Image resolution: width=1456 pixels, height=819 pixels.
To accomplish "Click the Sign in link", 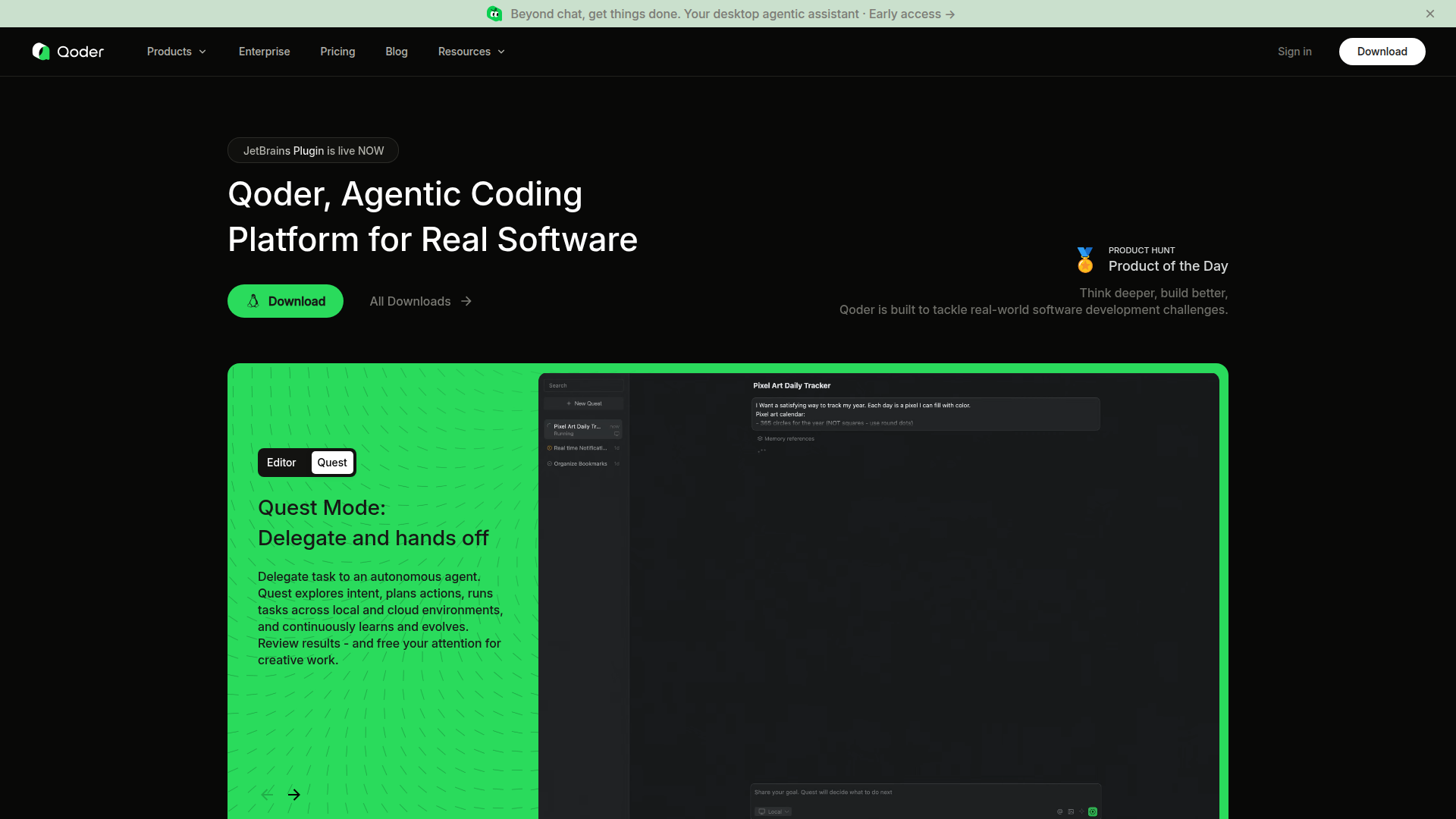I will click(x=1294, y=52).
